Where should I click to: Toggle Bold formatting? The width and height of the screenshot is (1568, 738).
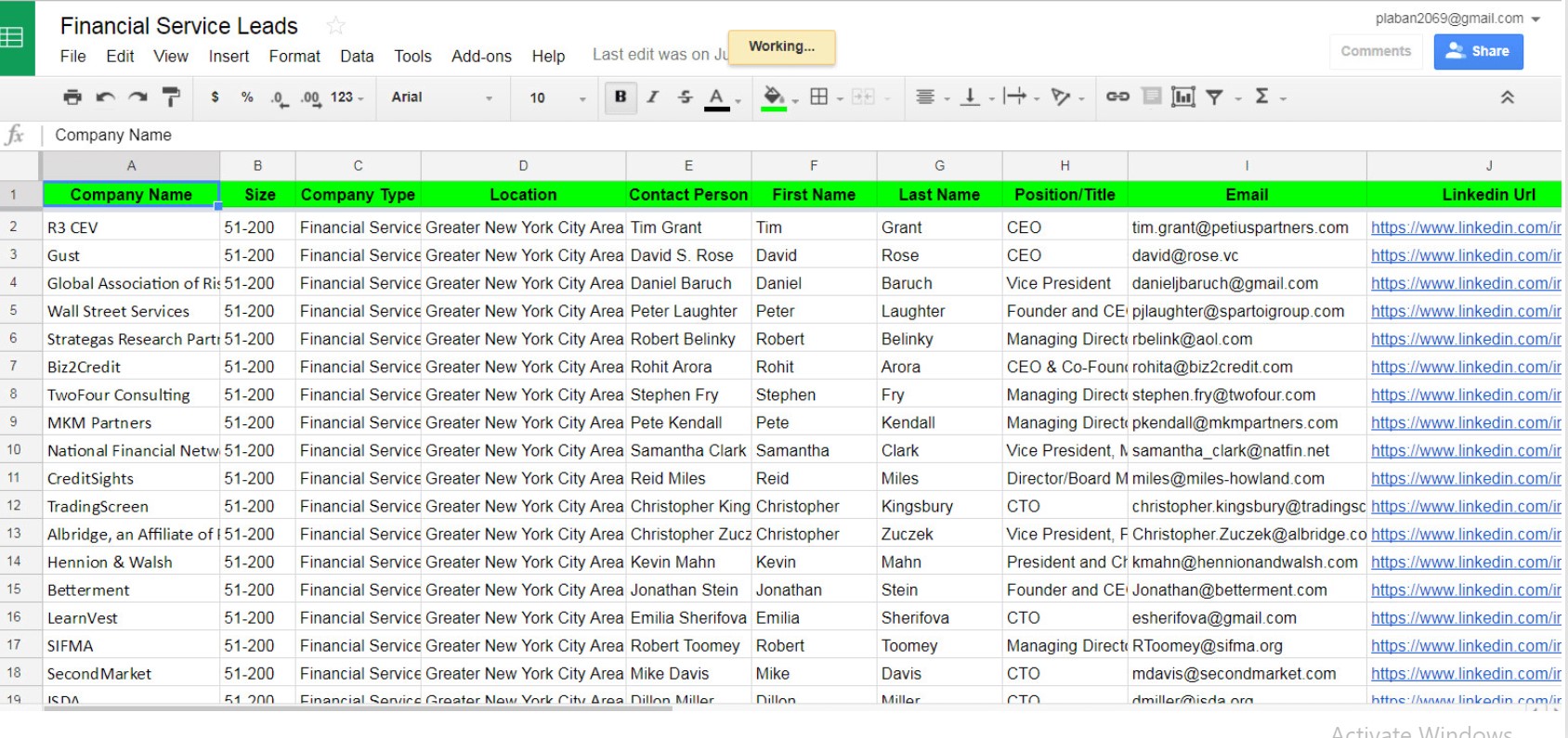[621, 97]
